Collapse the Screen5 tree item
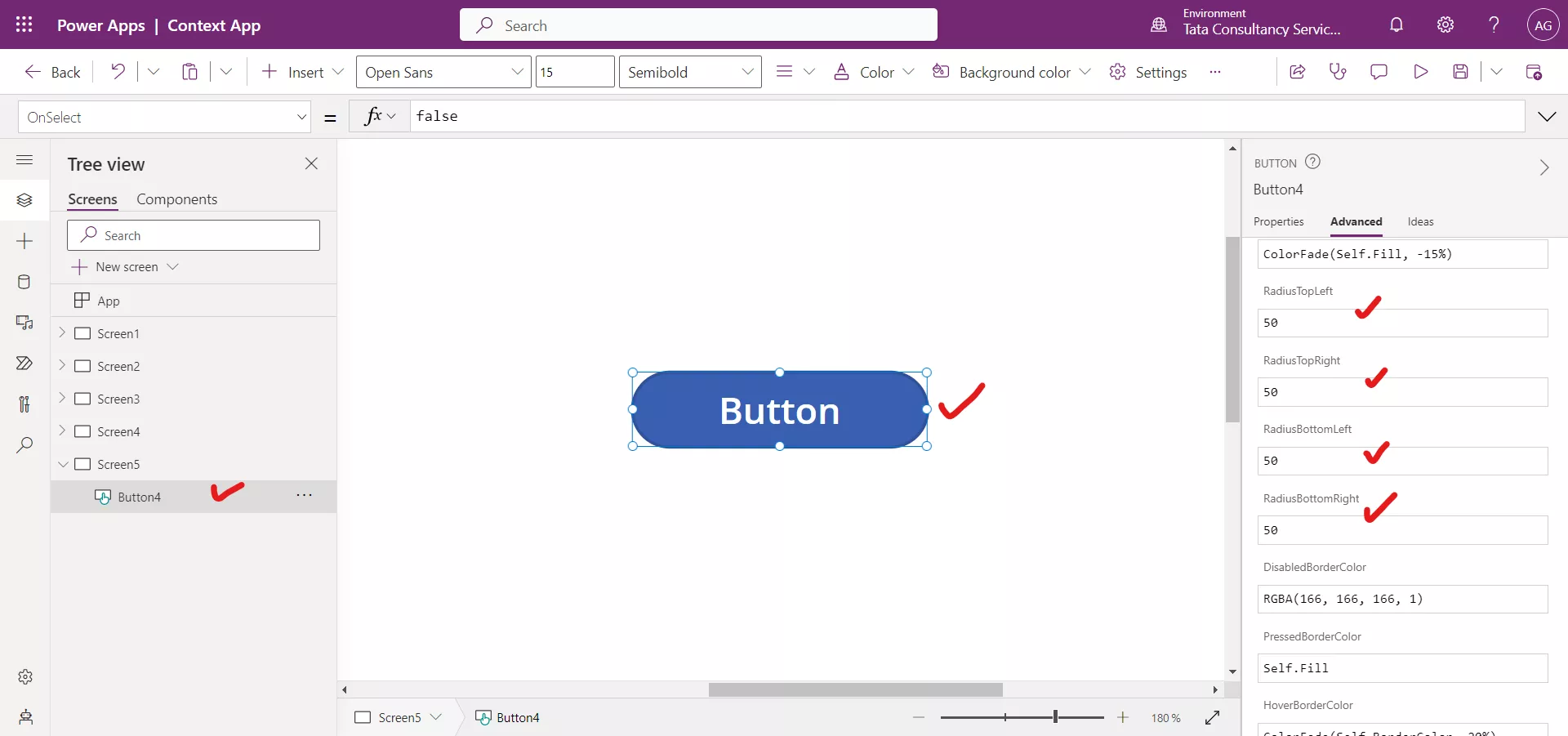 click(x=63, y=464)
